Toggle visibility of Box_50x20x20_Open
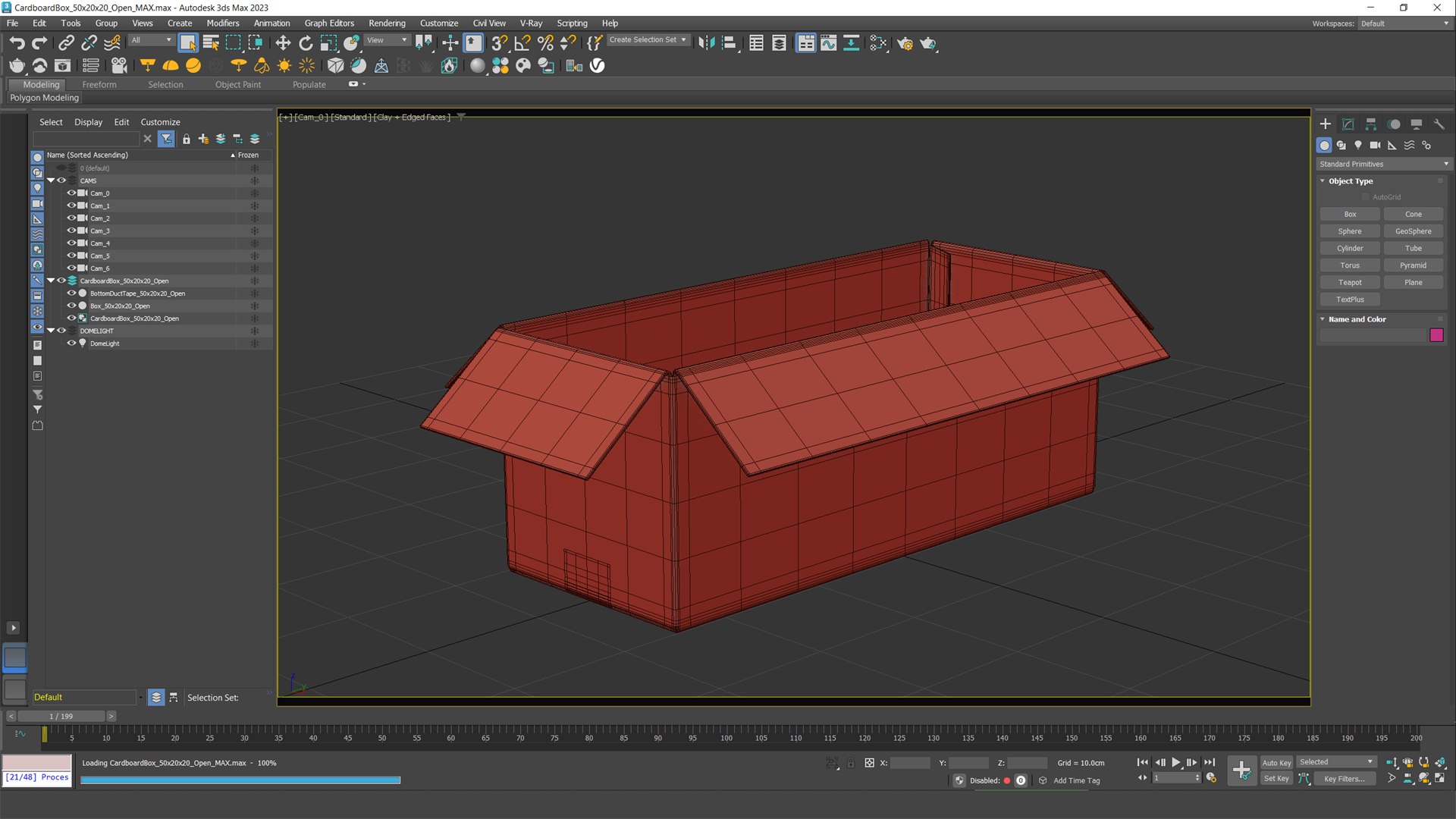1456x819 pixels. (71, 306)
